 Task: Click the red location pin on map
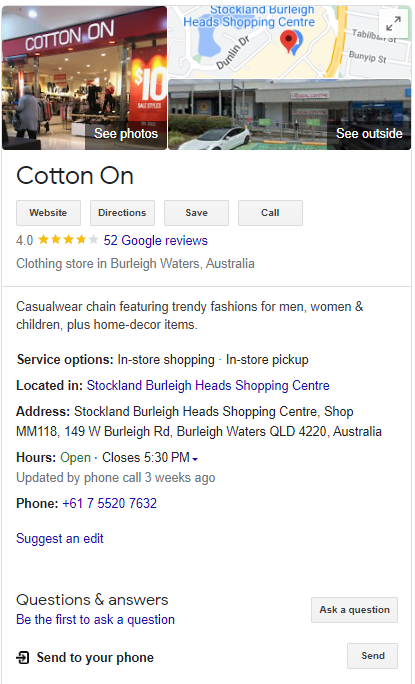tap(288, 41)
